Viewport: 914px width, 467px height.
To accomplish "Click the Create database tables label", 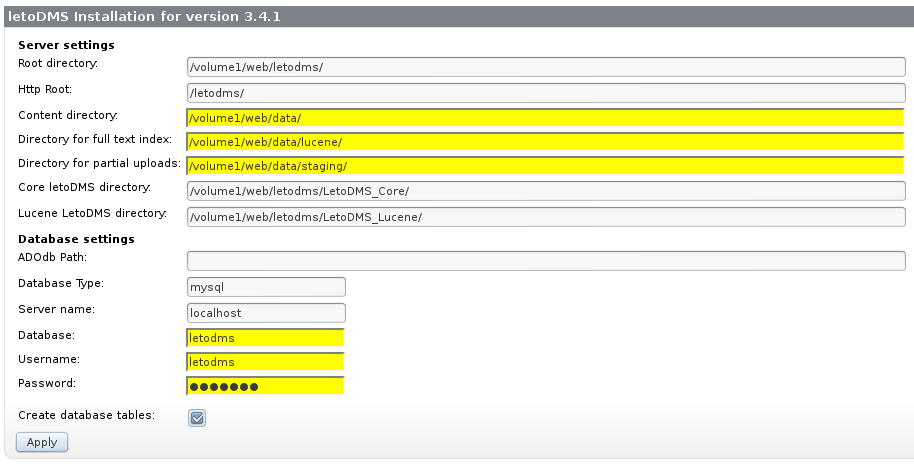I will [86, 414].
